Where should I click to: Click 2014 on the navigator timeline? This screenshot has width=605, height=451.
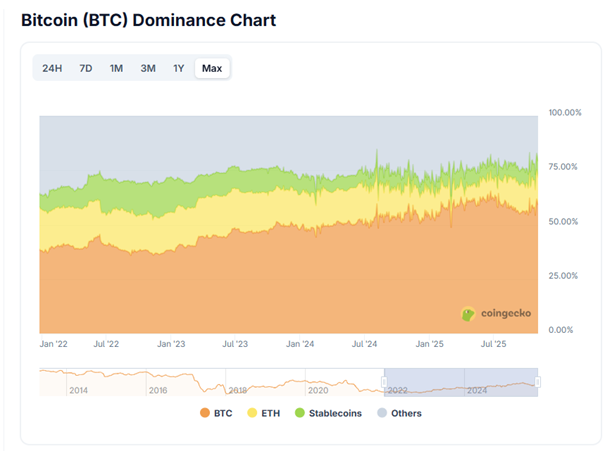(78, 390)
